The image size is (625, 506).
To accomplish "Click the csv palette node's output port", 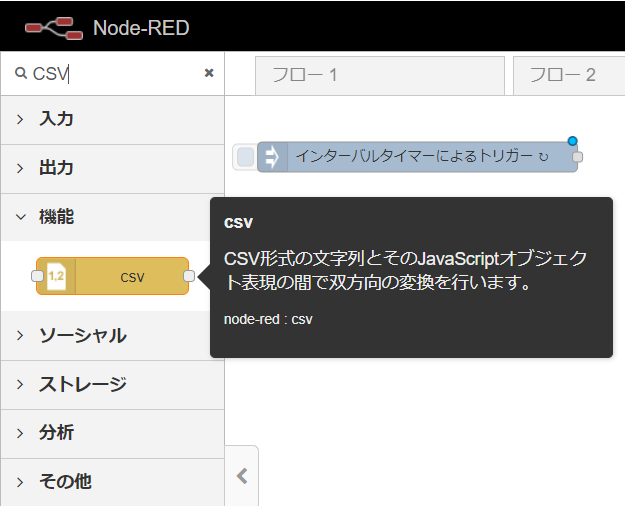I will click(189, 276).
